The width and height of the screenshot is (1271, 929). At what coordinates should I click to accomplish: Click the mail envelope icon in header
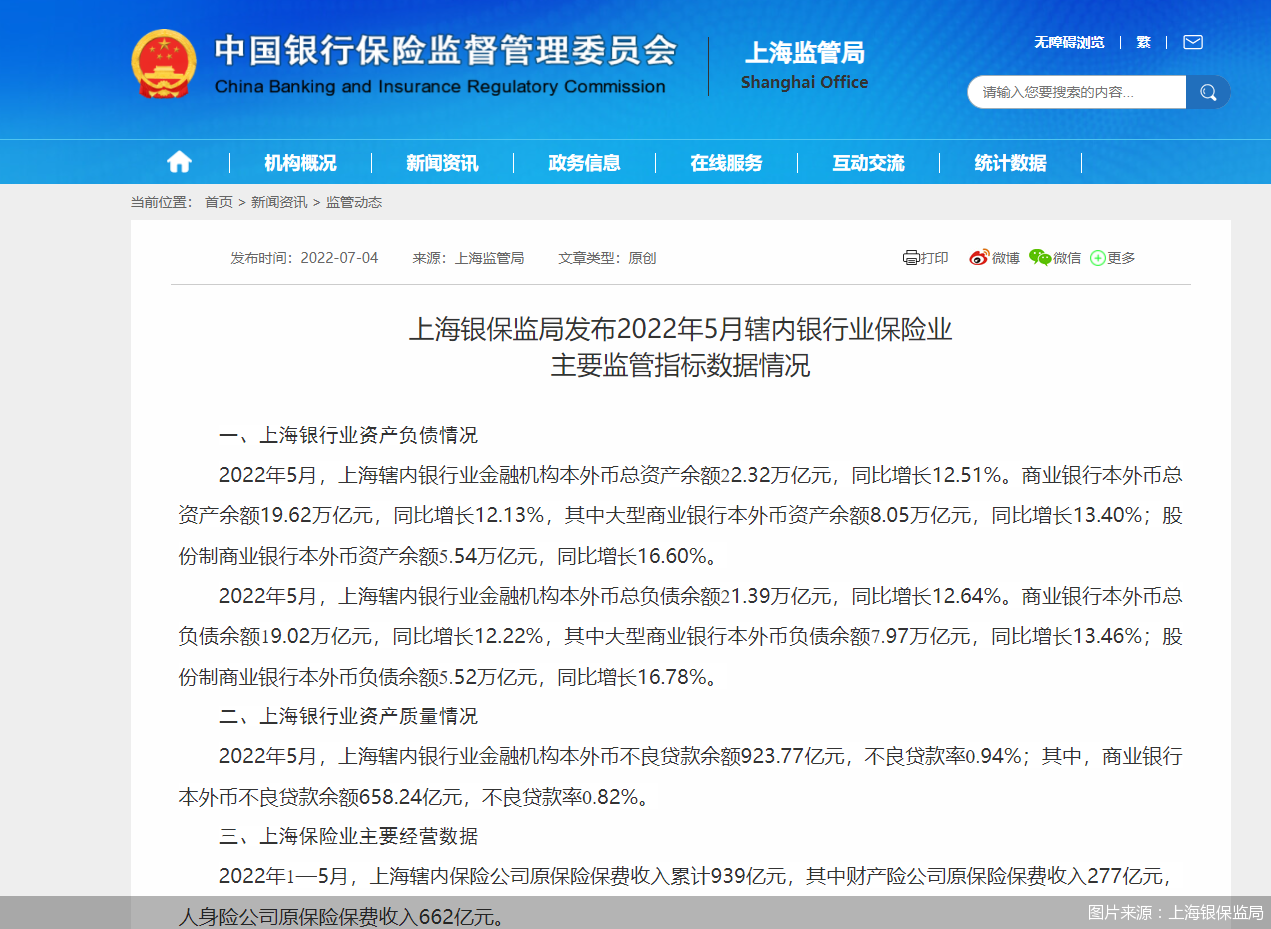1192,42
